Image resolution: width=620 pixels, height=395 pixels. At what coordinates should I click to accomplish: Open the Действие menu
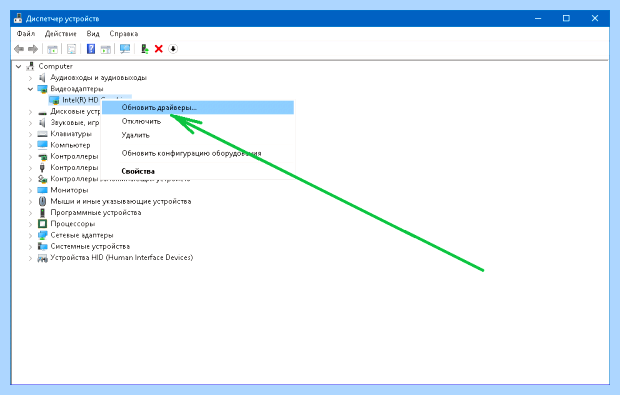coord(60,34)
